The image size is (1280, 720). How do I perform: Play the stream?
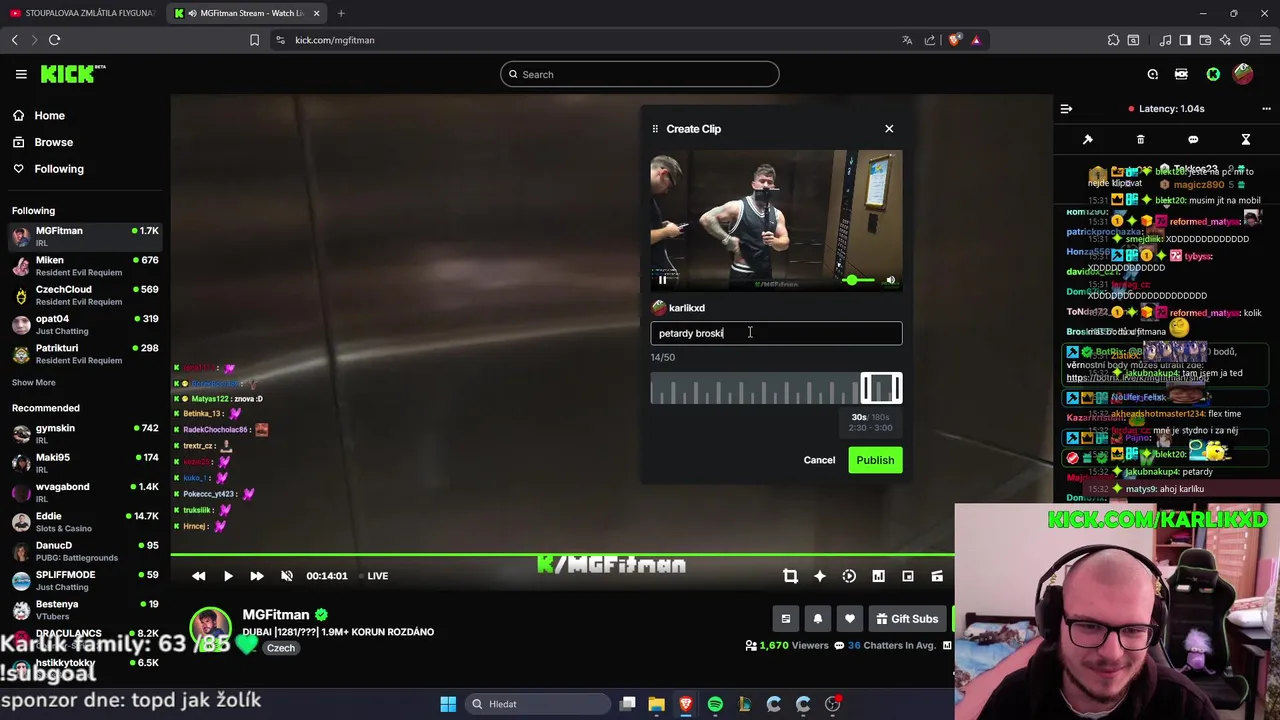click(x=228, y=576)
